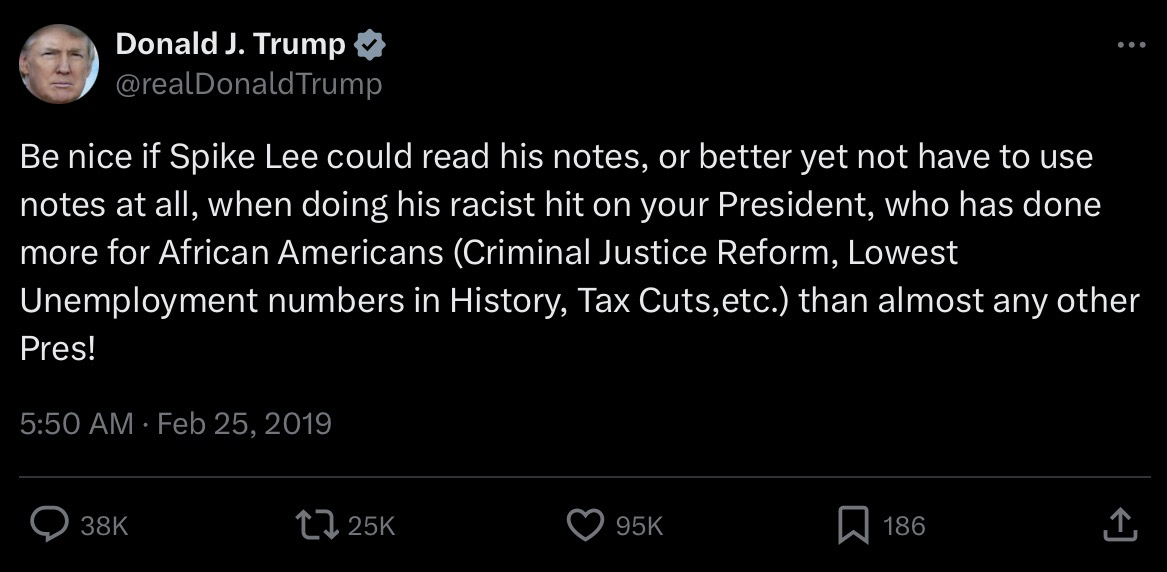Screen dimensions: 1167x572
Task: Click the word "Pres!" ending the tweet
Action: [58, 348]
